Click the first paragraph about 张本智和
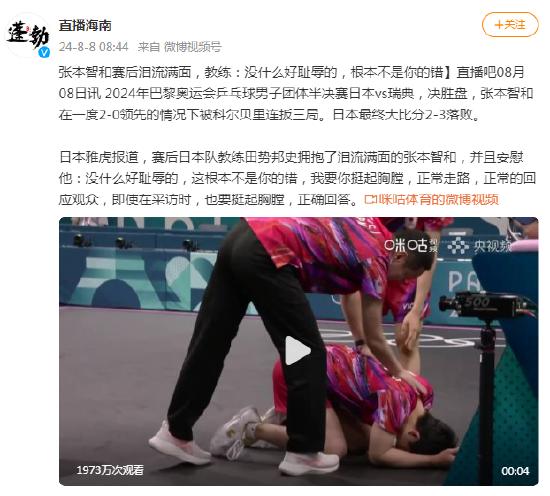Image resolution: width=550 pixels, height=496 pixels. point(296,93)
